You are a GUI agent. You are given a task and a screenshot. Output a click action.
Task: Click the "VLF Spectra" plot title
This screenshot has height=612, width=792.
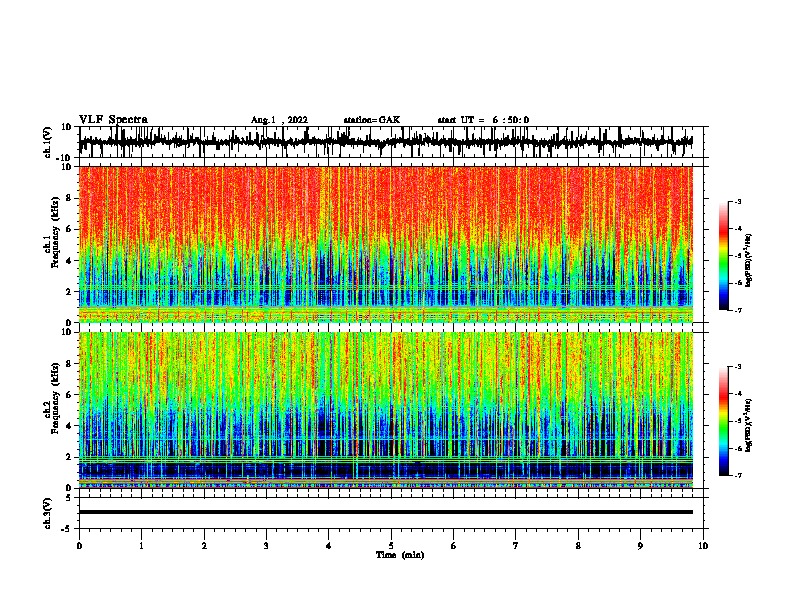pyautogui.click(x=113, y=120)
